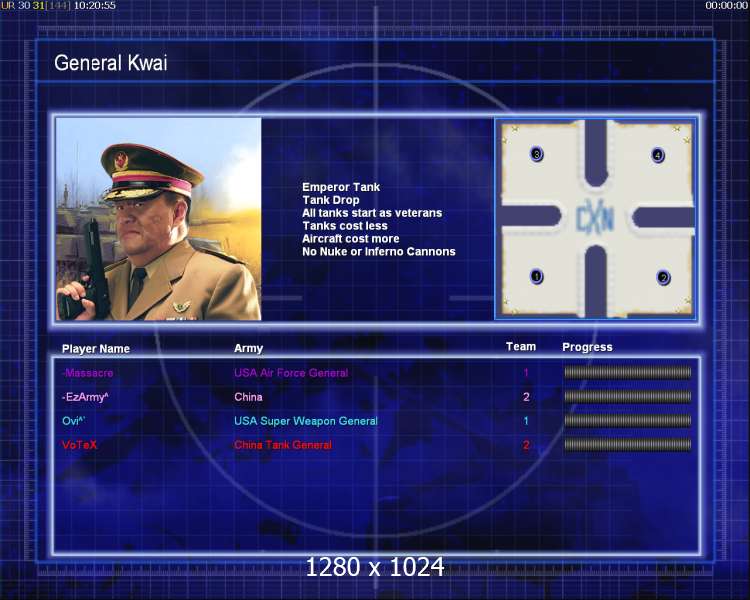Click the China army entry for -EzArmy^
The width and height of the screenshot is (750, 600).
point(248,397)
